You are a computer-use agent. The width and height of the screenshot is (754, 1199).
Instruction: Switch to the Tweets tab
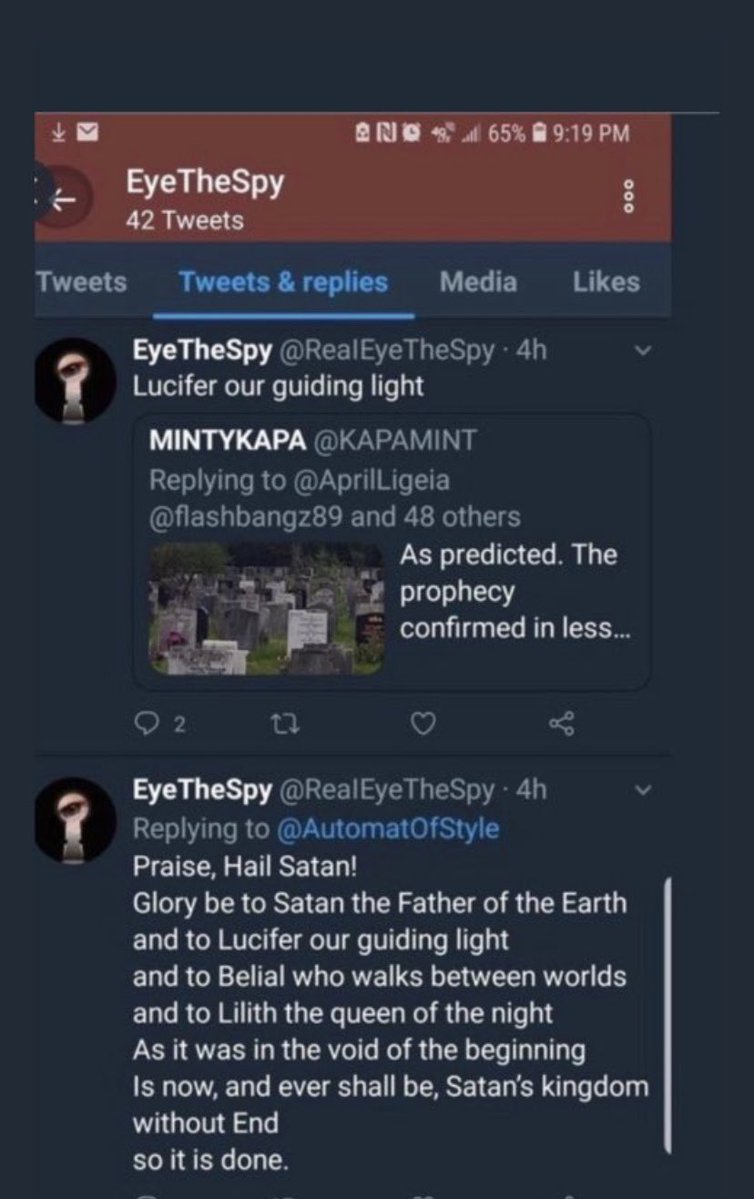(81, 282)
